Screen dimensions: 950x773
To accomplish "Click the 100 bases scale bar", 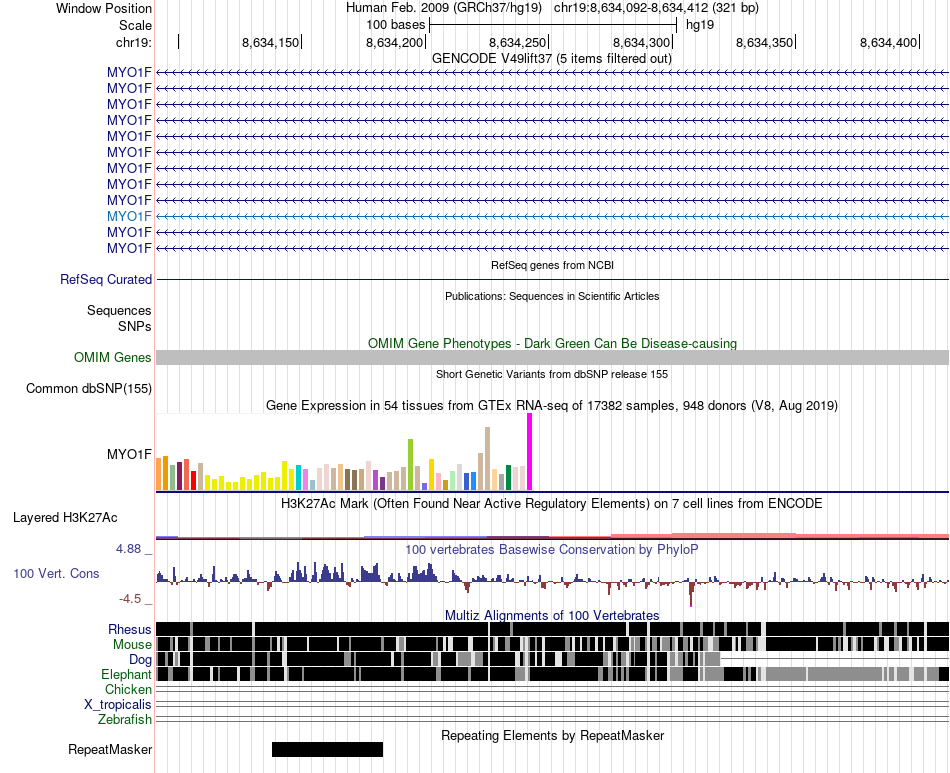I will click(553, 25).
